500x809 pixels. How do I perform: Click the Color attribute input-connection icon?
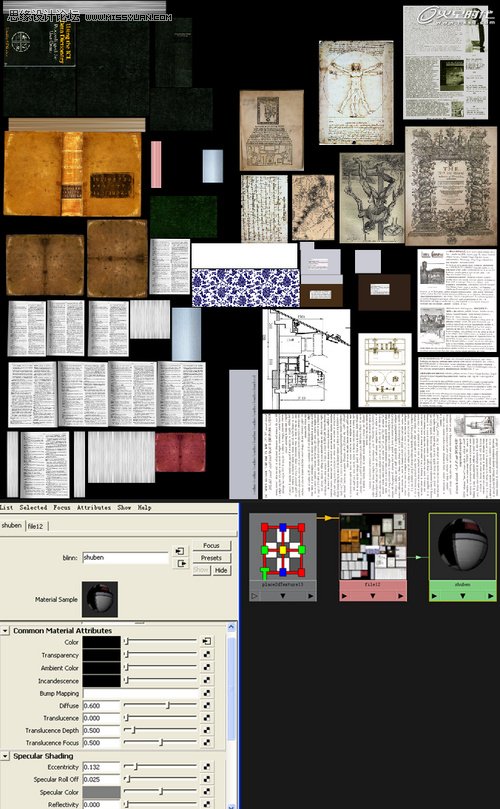pos(206,642)
